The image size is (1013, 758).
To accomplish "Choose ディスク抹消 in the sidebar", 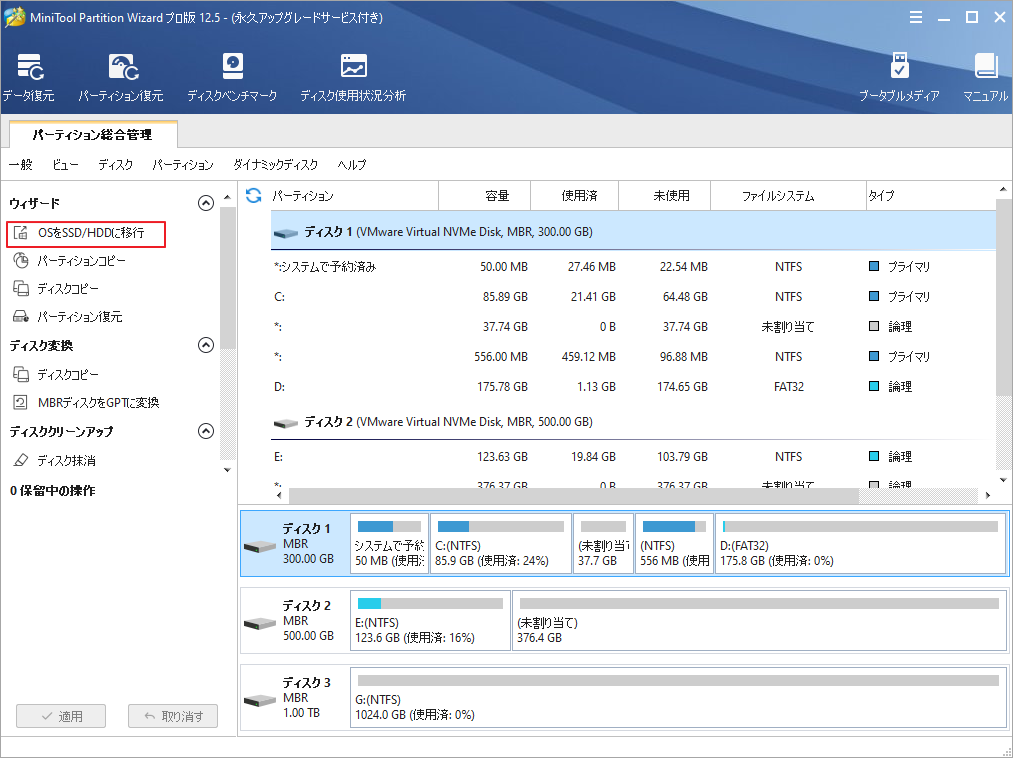I will [x=66, y=461].
